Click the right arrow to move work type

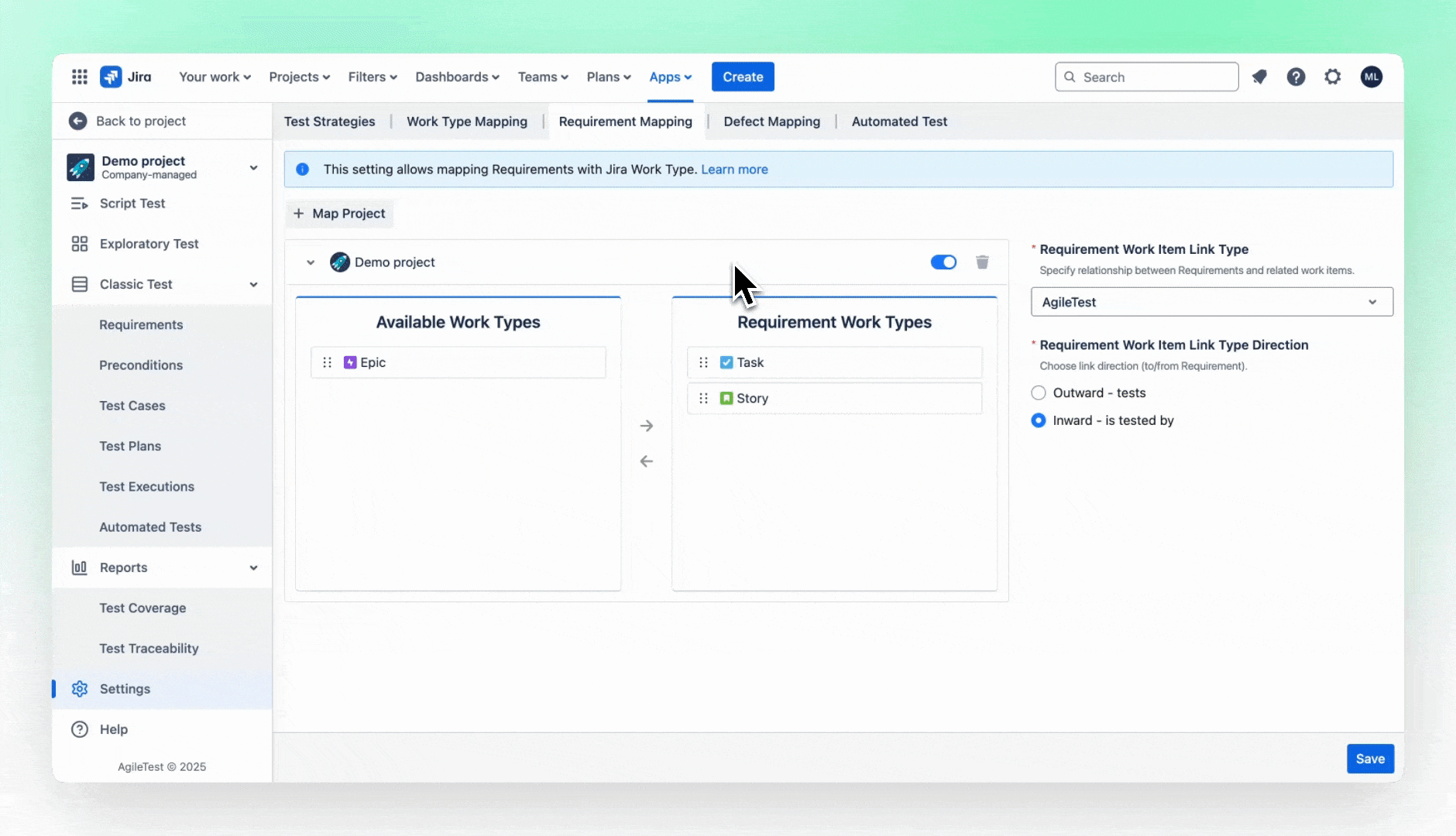pyautogui.click(x=647, y=426)
